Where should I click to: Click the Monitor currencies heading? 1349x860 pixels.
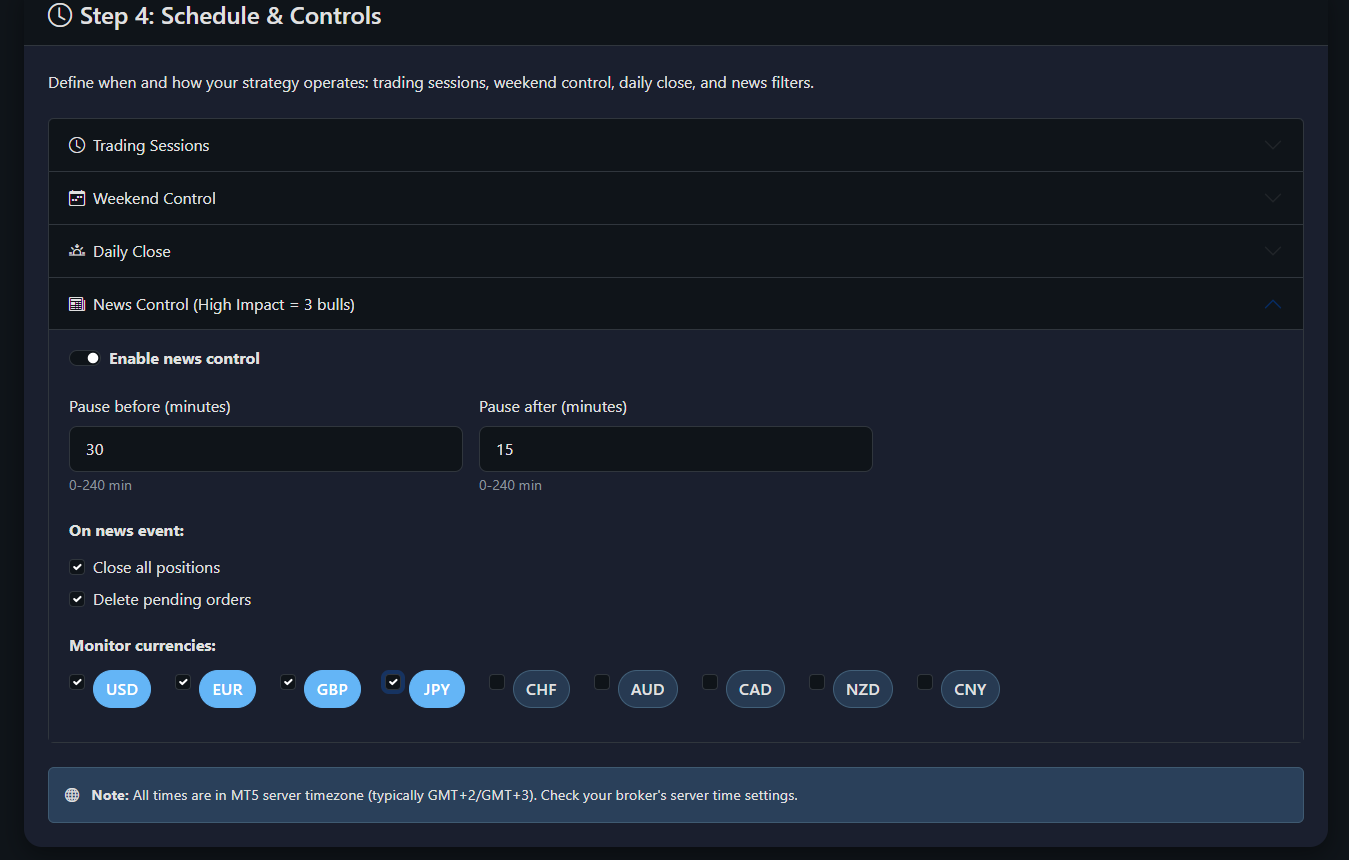pyautogui.click(x=142, y=646)
